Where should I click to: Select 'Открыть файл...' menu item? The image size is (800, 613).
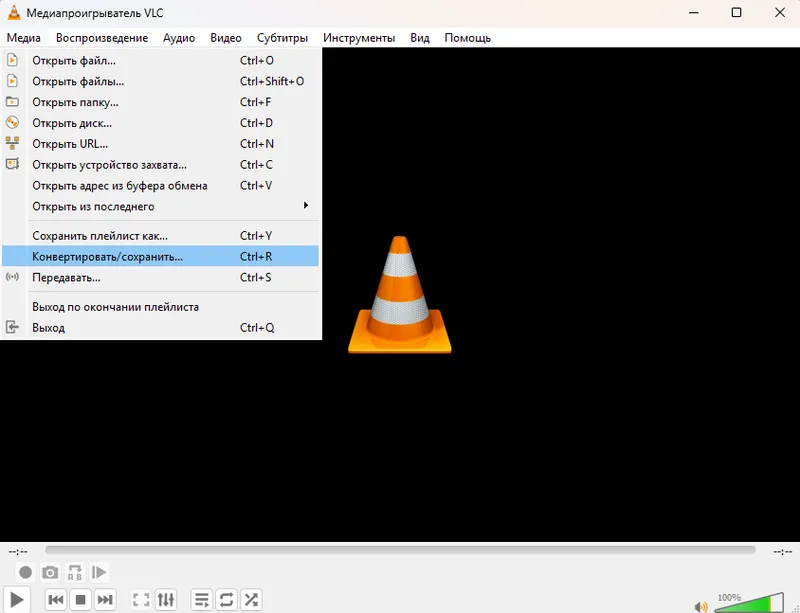pos(161,60)
